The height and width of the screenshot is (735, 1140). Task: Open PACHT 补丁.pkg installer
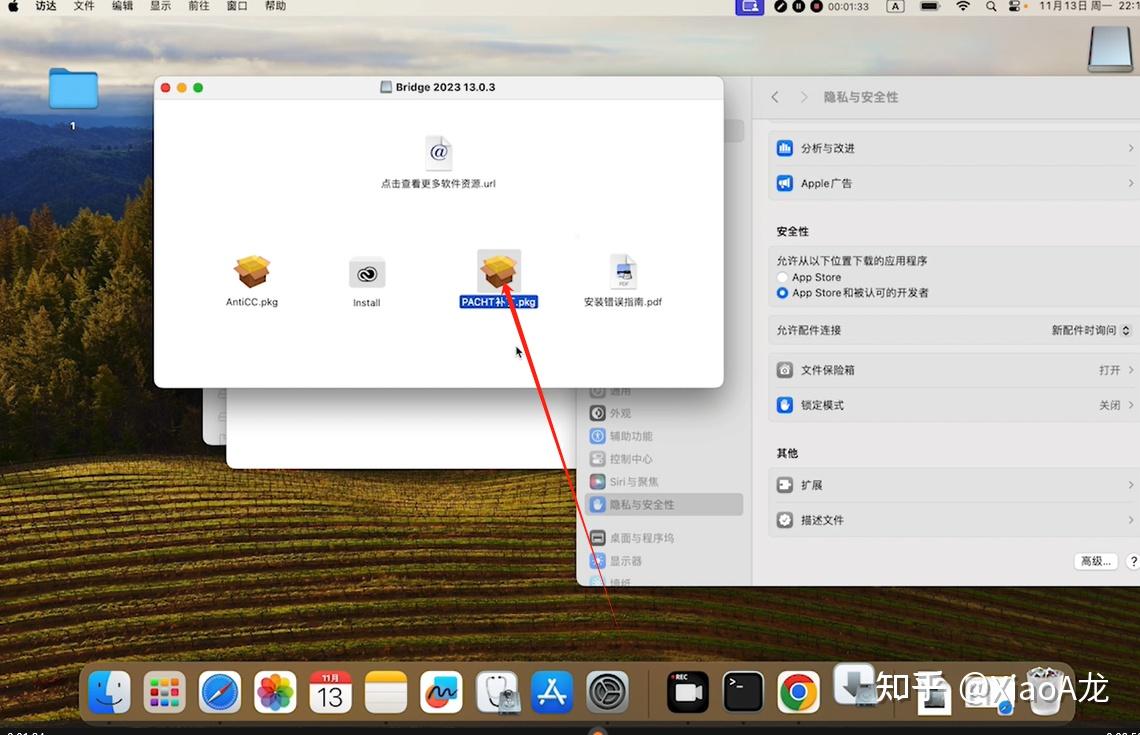click(x=498, y=271)
